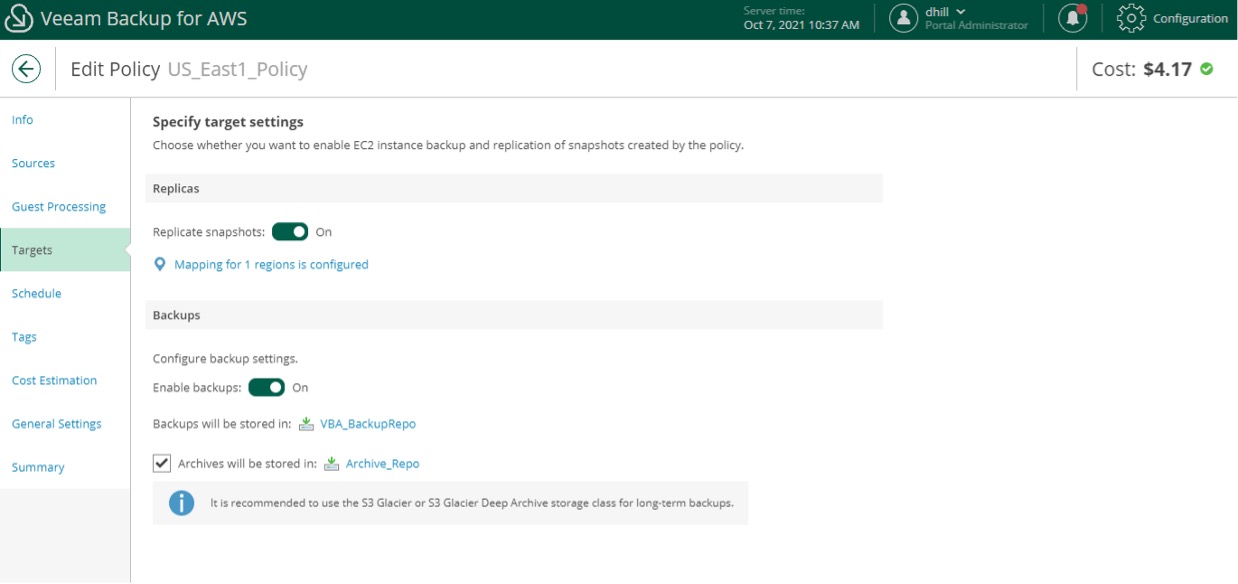
Task: Jump to the Summary step
Action: click(x=38, y=467)
